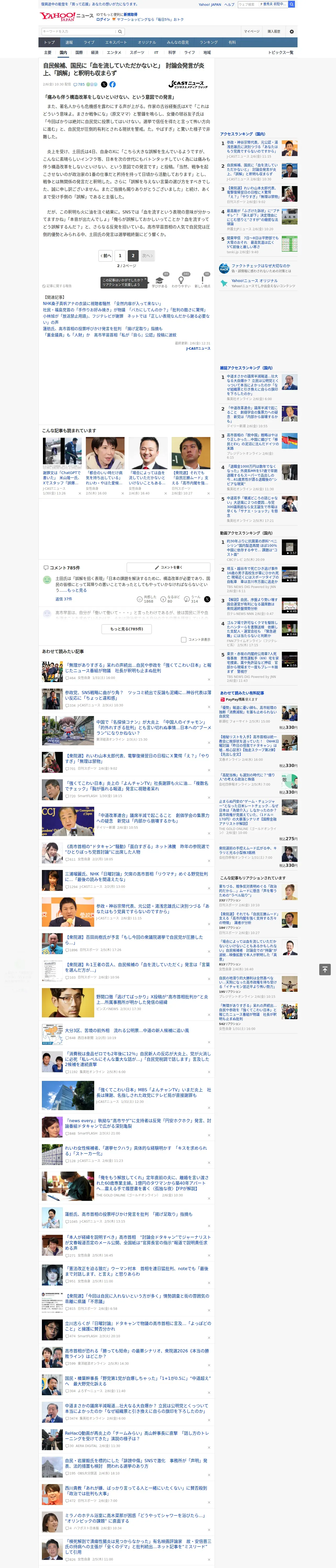Image resolution: width=336 pixels, height=1568 pixels.
Task: Open the エキスパート navigation tab
Action: (x=116, y=42)
